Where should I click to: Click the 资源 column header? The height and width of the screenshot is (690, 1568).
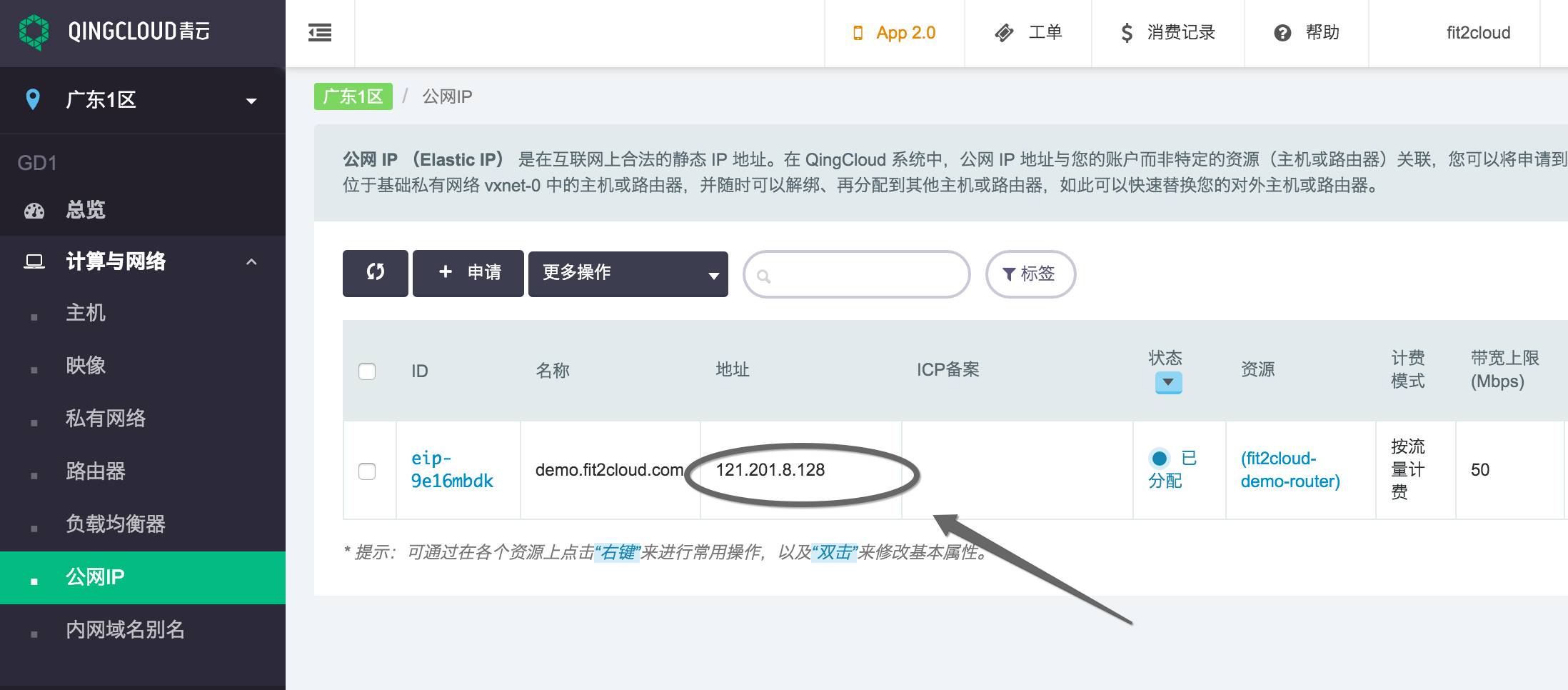[x=1258, y=370]
